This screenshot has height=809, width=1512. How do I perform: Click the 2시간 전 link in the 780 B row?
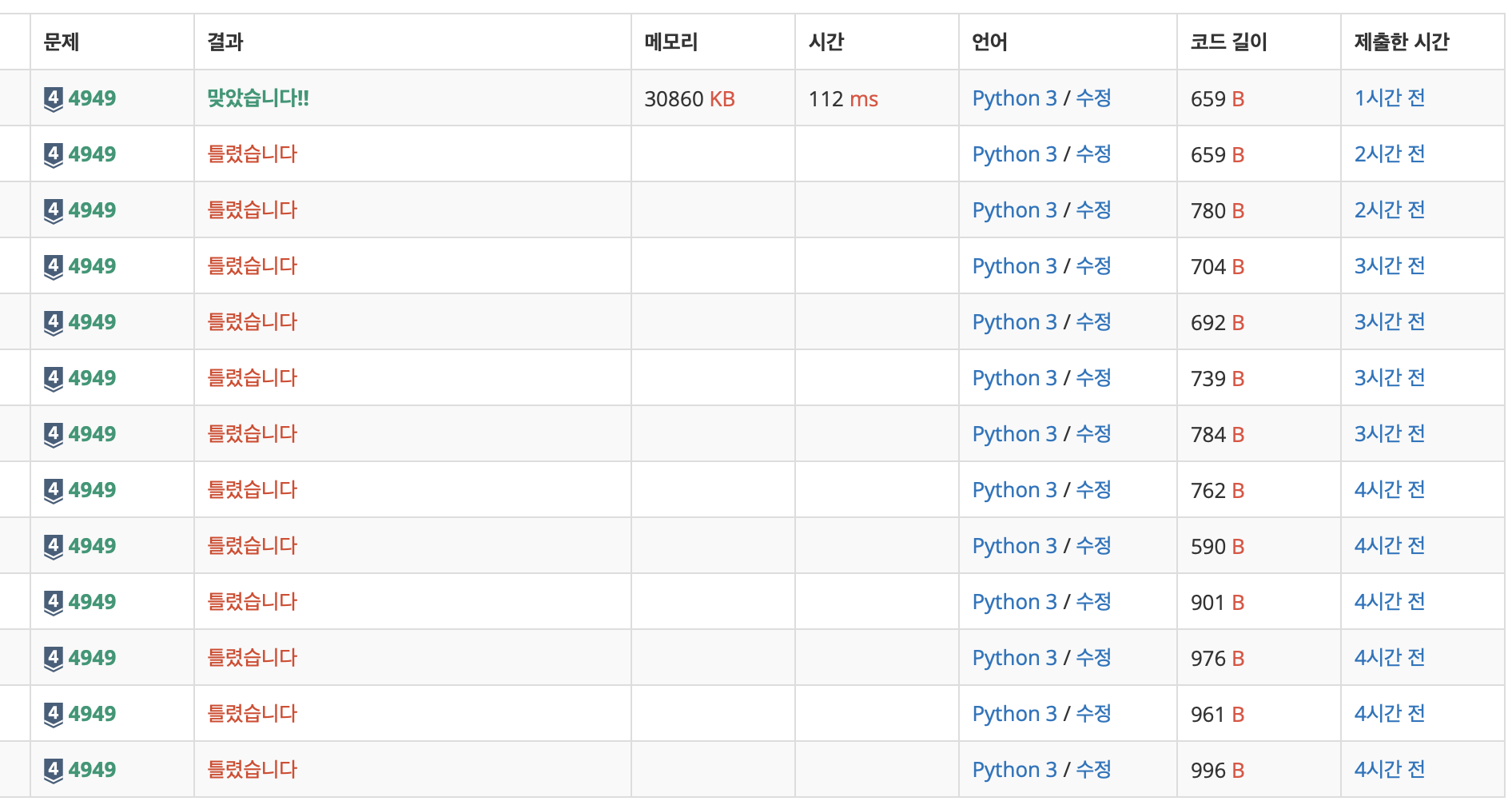click(1390, 210)
